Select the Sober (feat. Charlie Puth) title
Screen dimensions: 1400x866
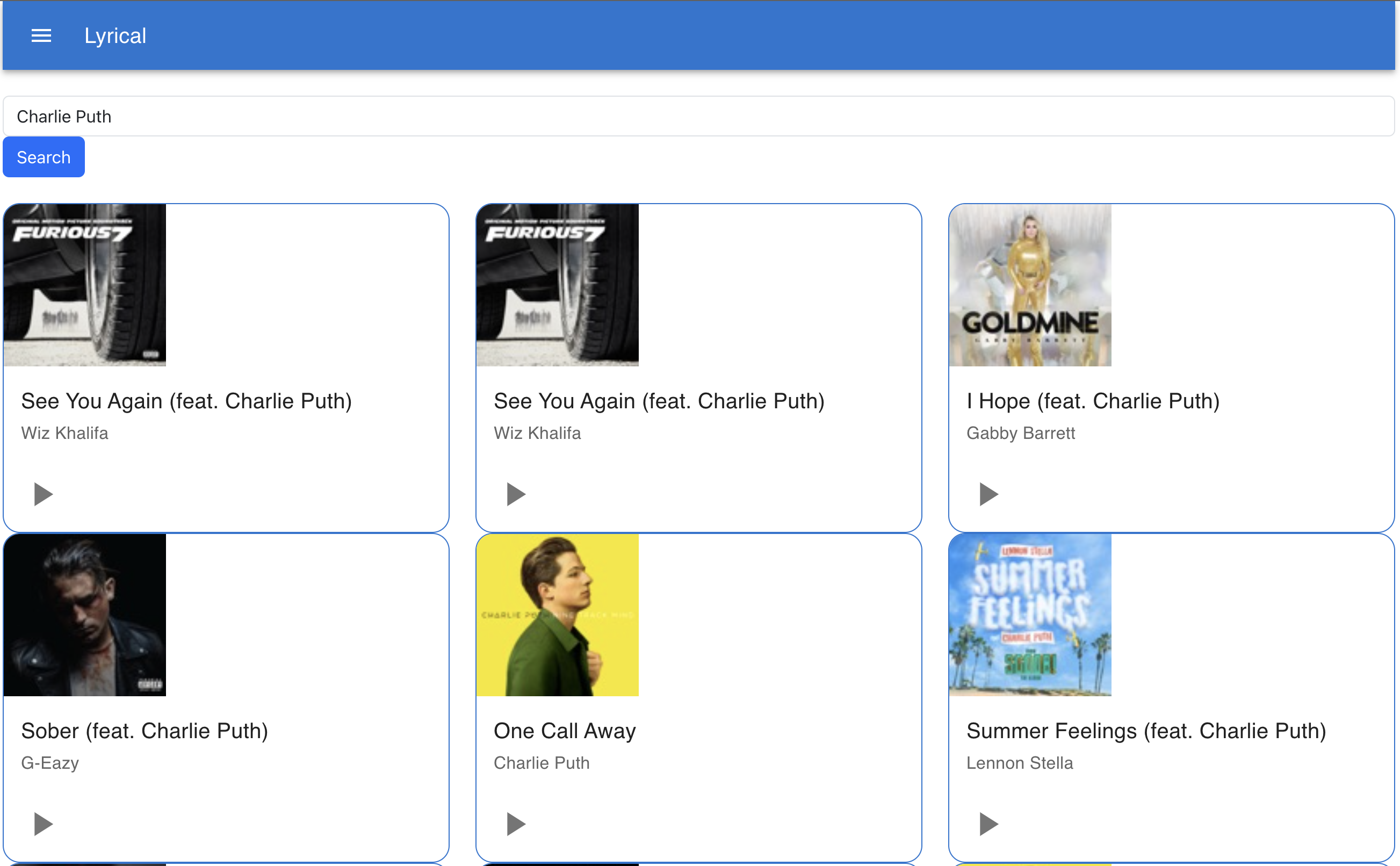(x=145, y=731)
